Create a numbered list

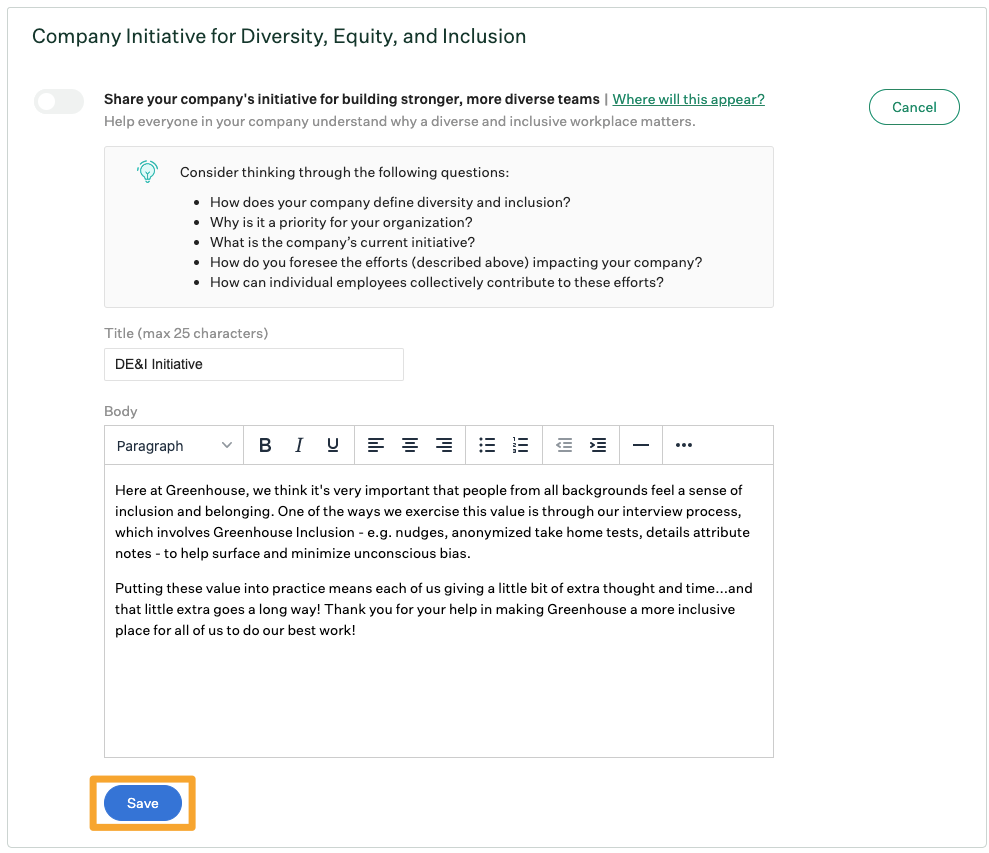point(520,445)
